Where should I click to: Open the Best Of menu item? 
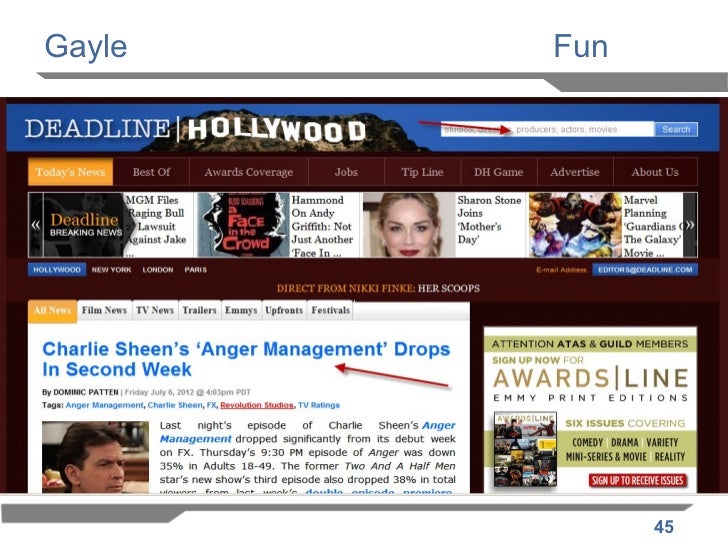(151, 172)
